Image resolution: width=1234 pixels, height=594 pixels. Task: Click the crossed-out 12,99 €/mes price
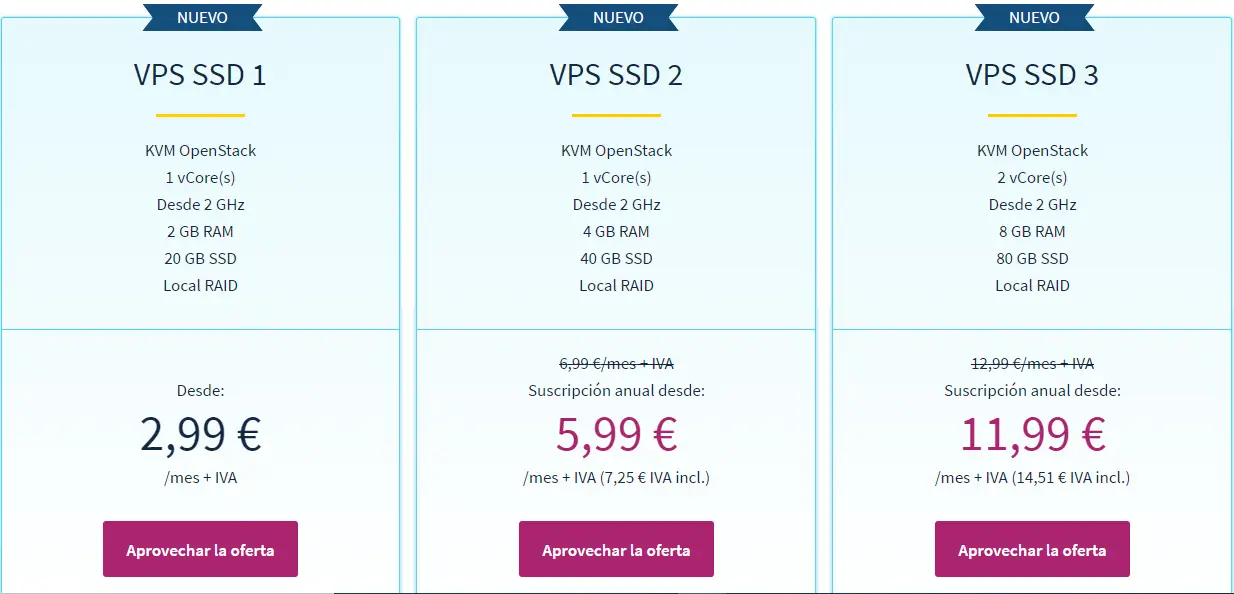(x=1032, y=364)
